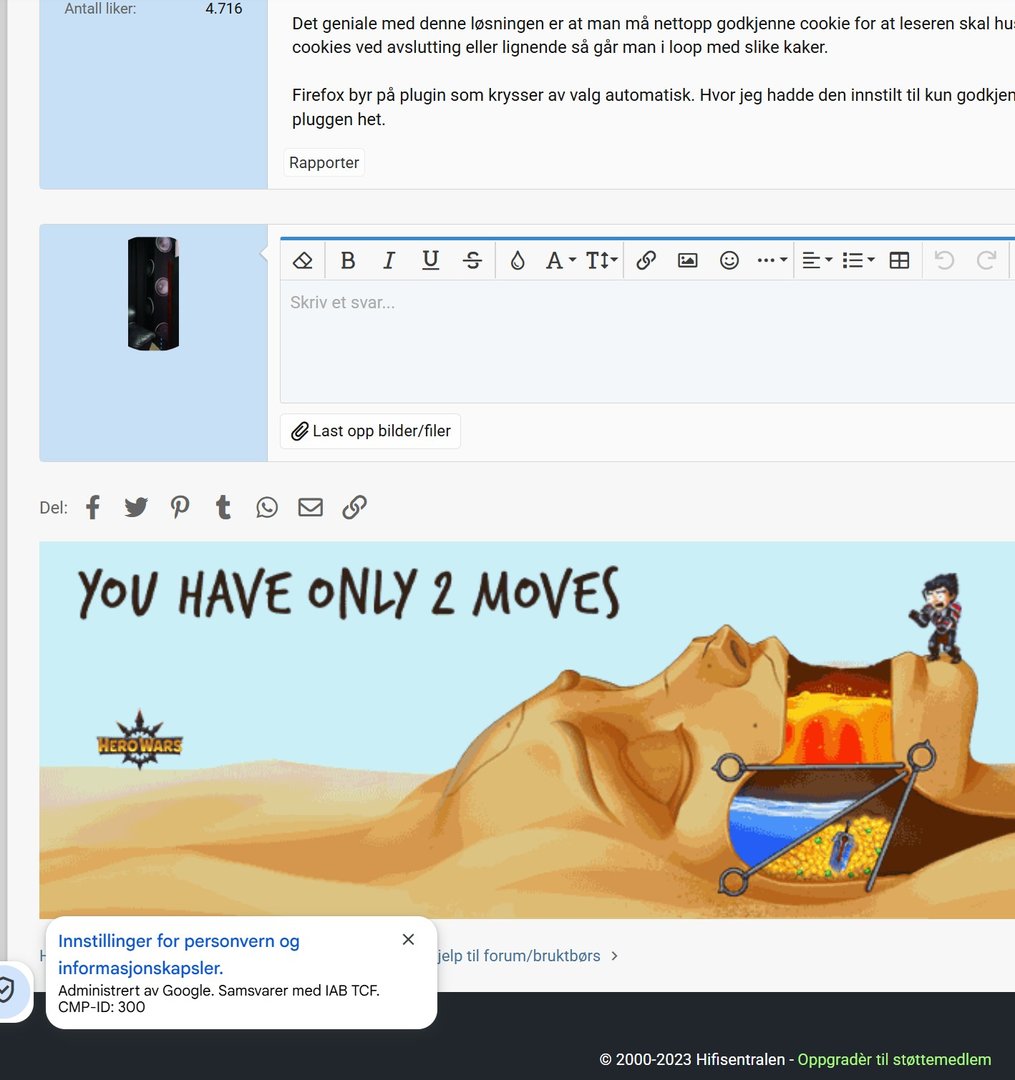
Task: Toggle strikethrough formatting in reply editor
Action: click(x=472, y=260)
